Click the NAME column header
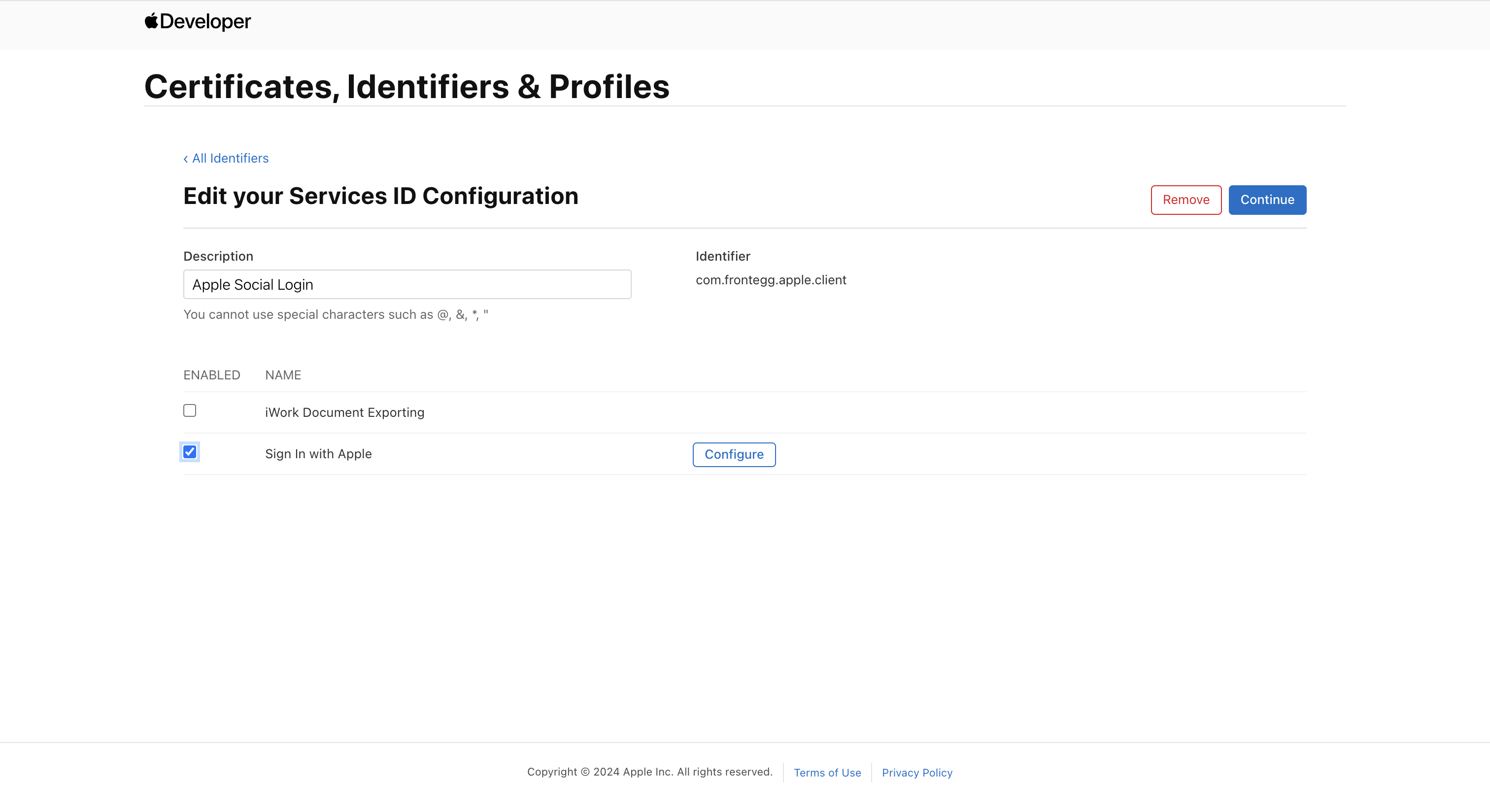The width and height of the screenshot is (1490, 812). pos(283,375)
